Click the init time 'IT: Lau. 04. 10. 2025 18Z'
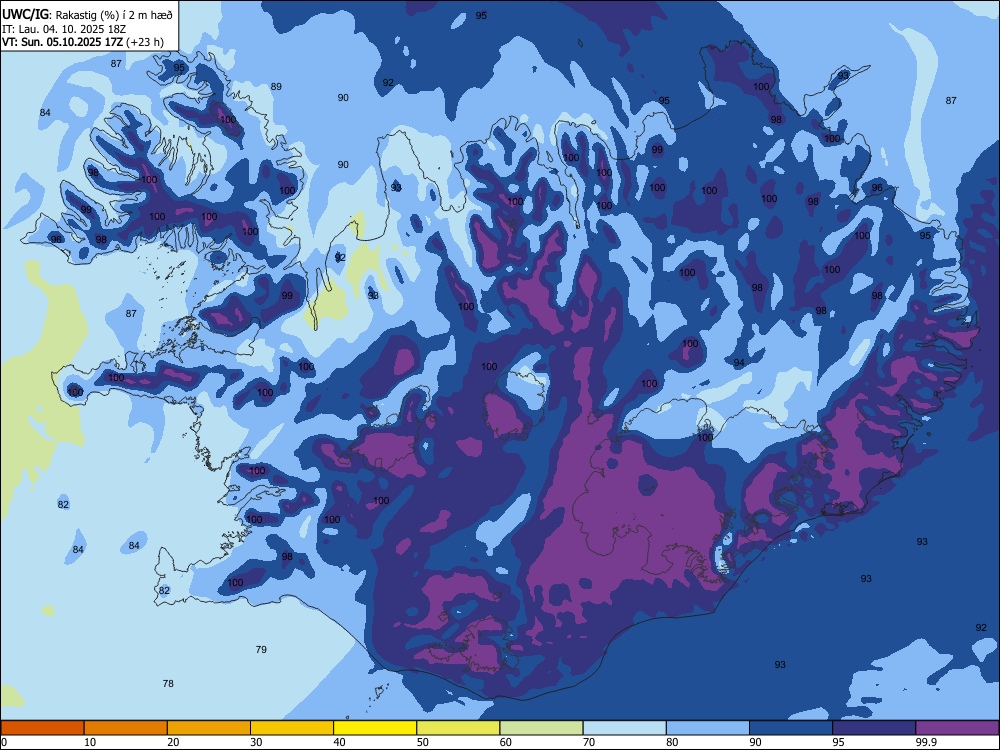 65,29
